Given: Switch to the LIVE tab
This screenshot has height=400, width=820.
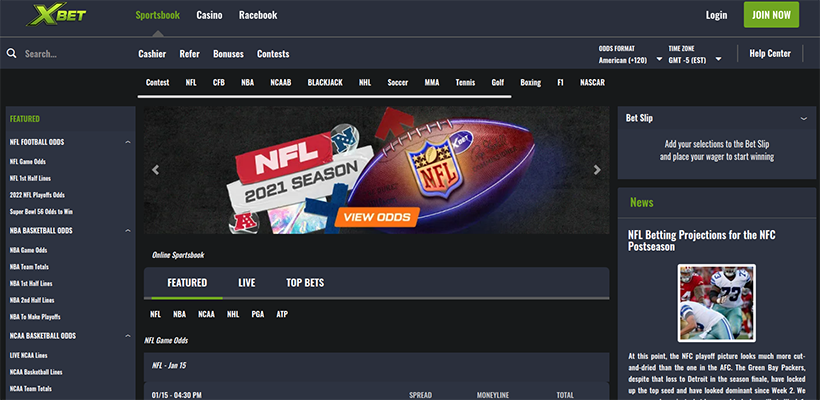Looking at the screenshot, I should (x=247, y=283).
